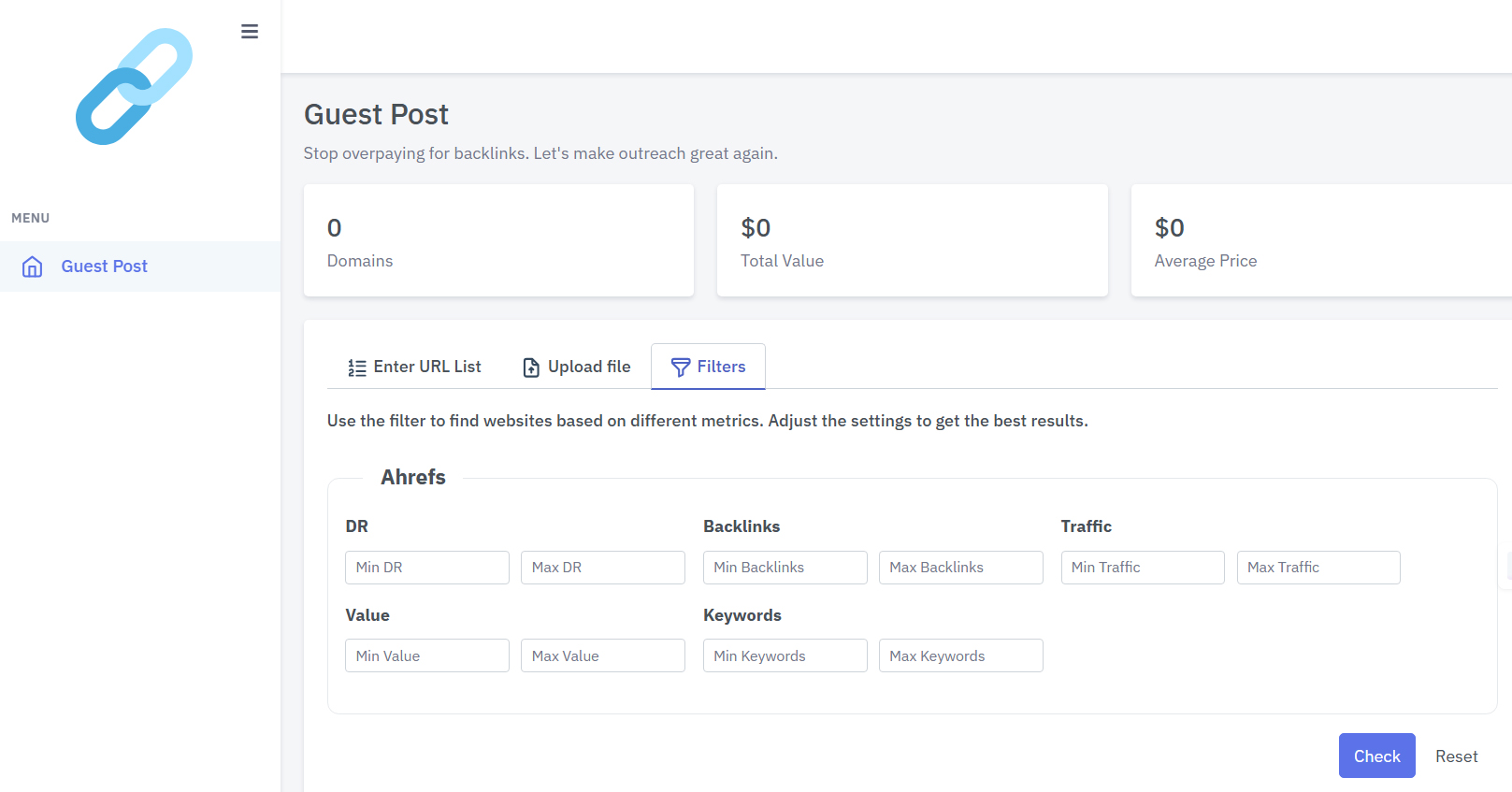This screenshot has height=792, width=1512.
Task: Open Guest Post in sidebar menu
Action: pyautogui.click(x=104, y=266)
